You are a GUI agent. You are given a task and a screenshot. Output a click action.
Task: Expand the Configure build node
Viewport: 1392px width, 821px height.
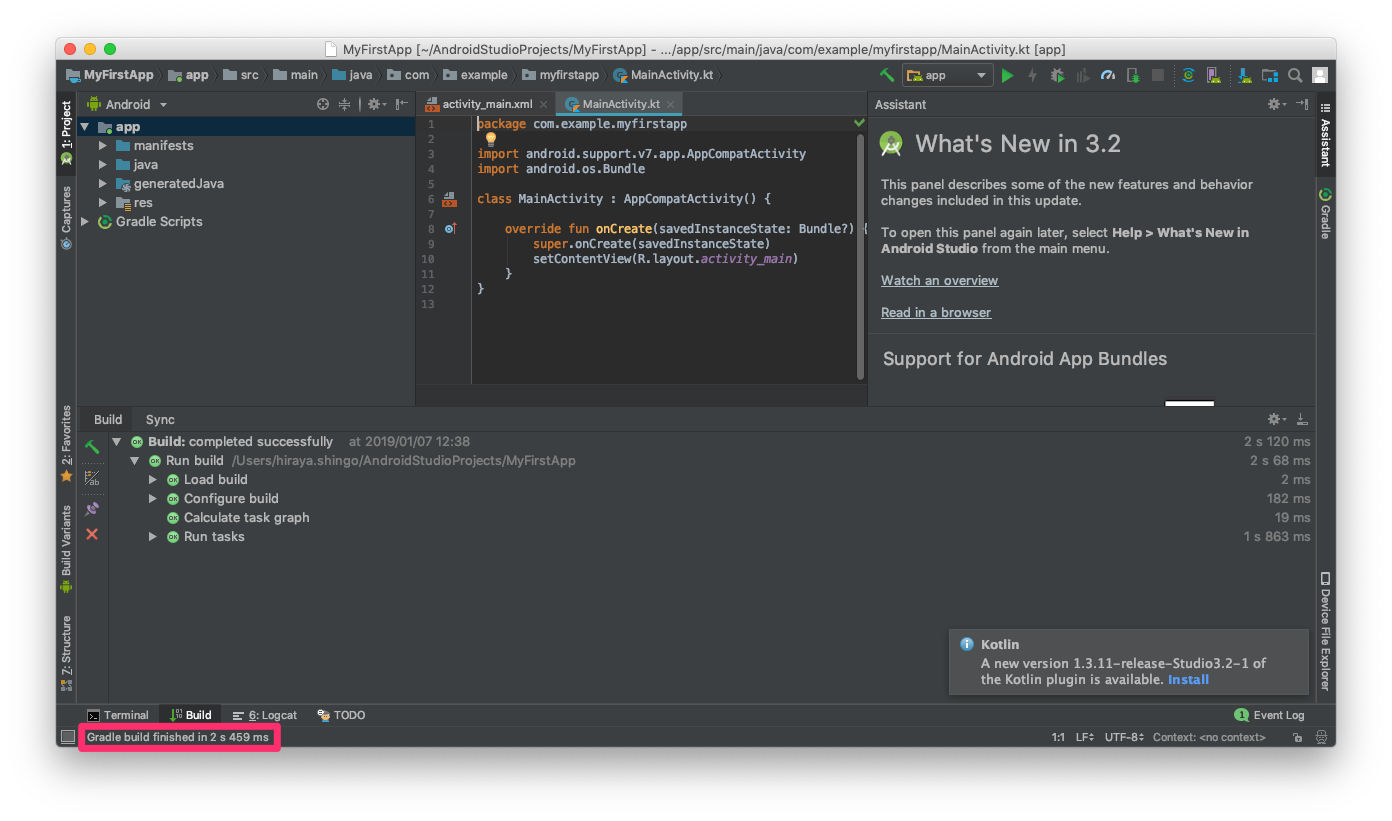(153, 499)
